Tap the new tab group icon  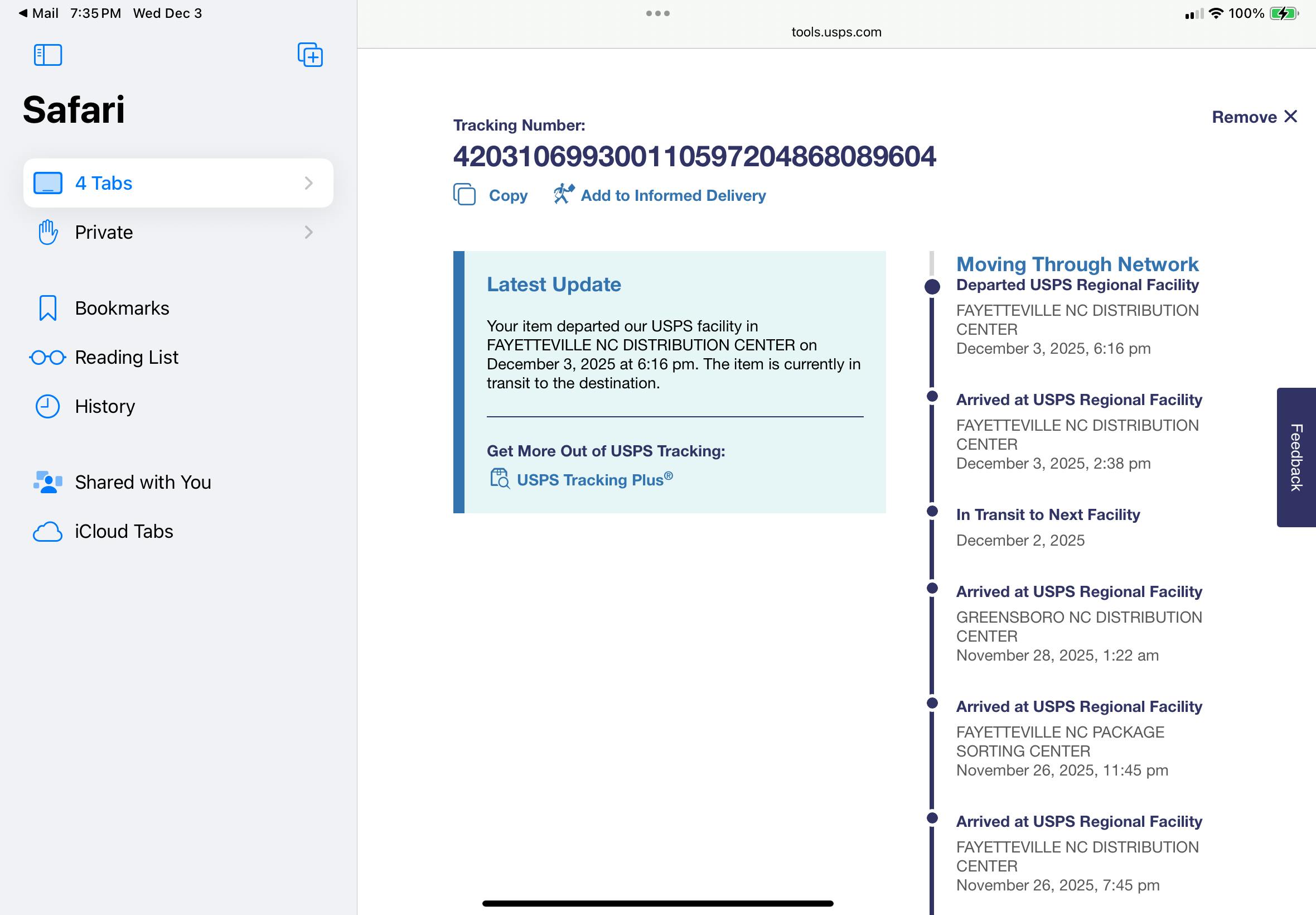[310, 55]
